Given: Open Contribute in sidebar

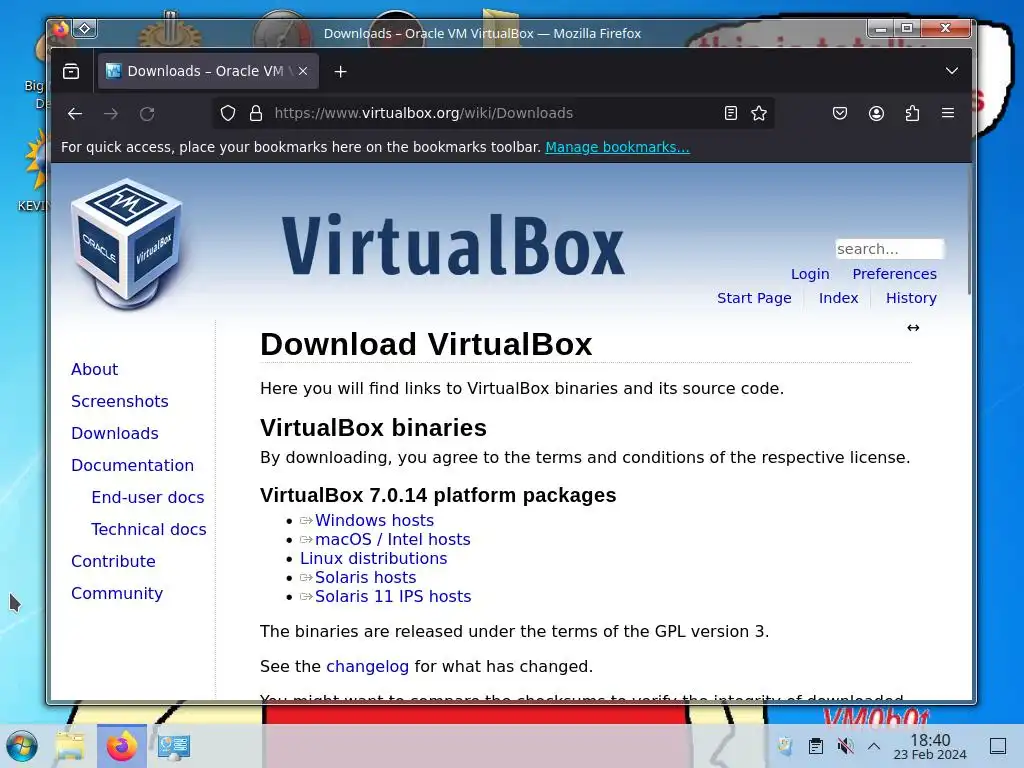Looking at the screenshot, I should point(113,562).
